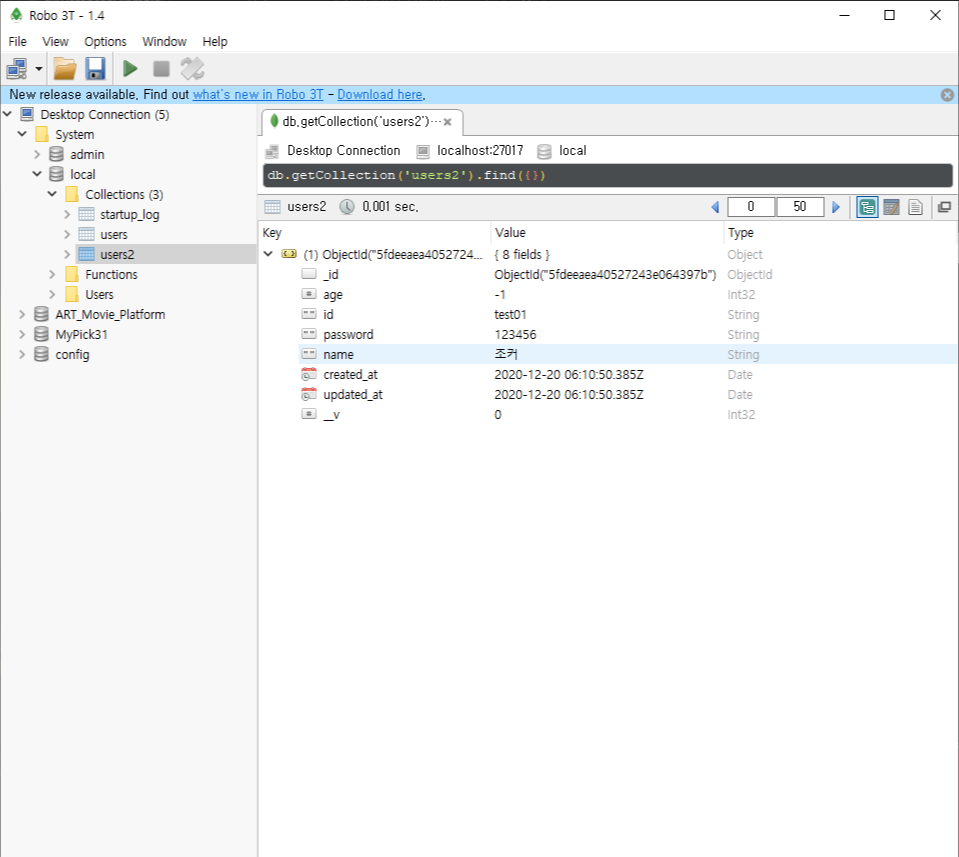Expand the config database
The height and width of the screenshot is (857, 959).
pyautogui.click(x=23, y=354)
